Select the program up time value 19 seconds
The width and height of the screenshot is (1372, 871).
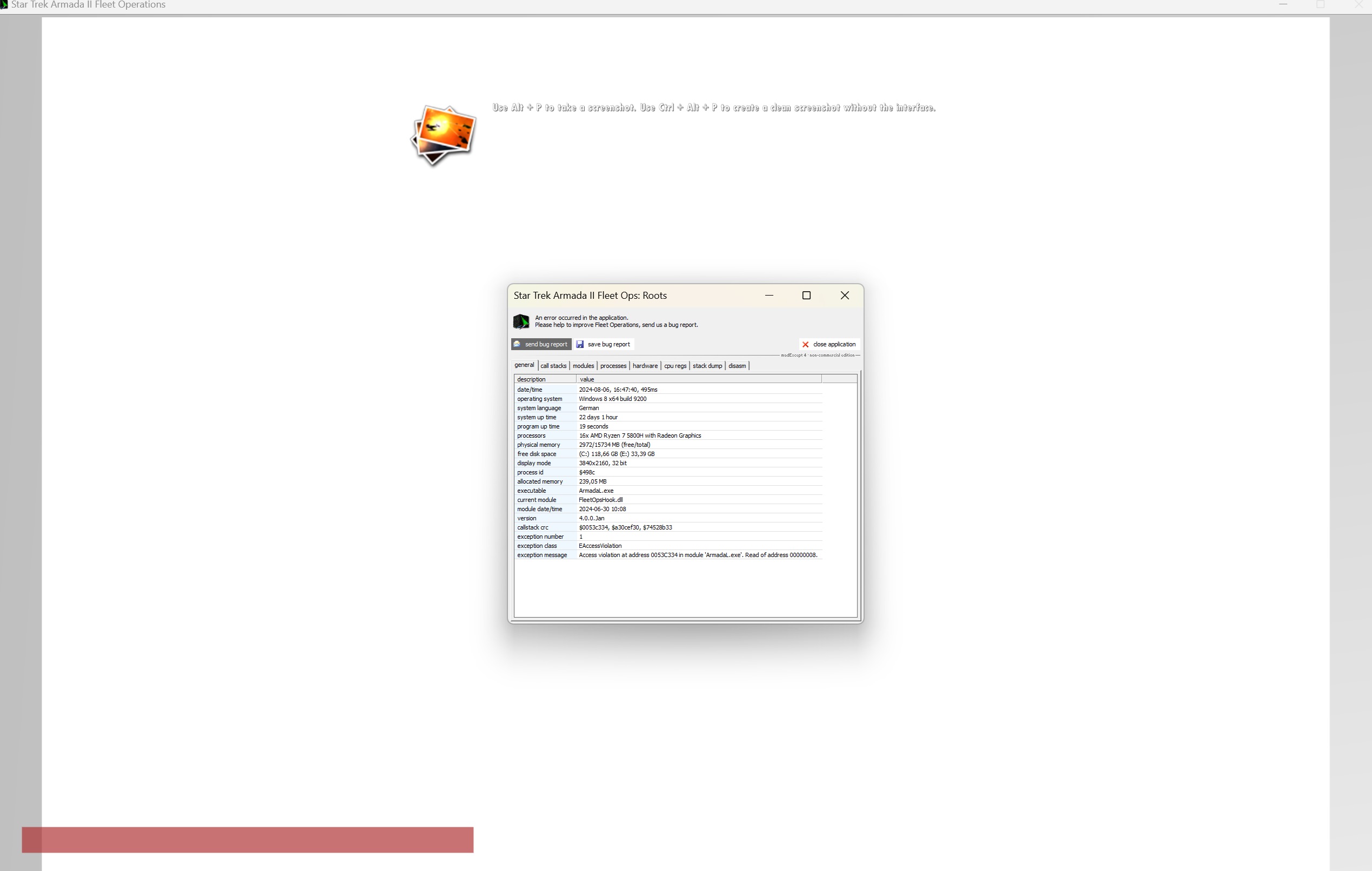[x=593, y=426]
